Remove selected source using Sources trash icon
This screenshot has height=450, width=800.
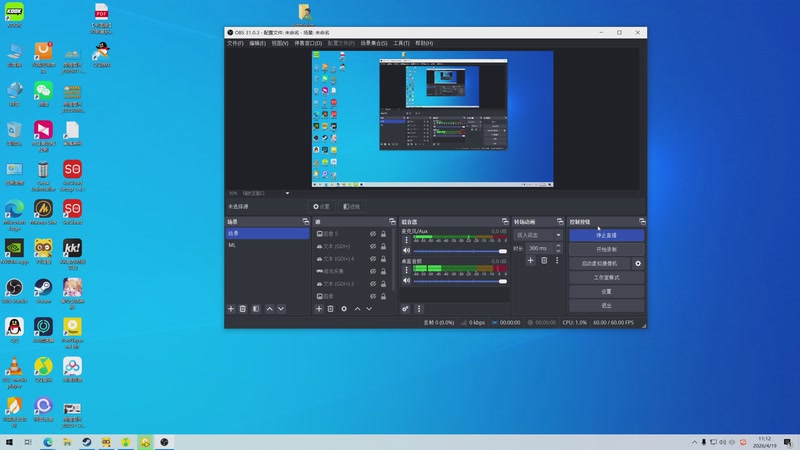[331, 309]
